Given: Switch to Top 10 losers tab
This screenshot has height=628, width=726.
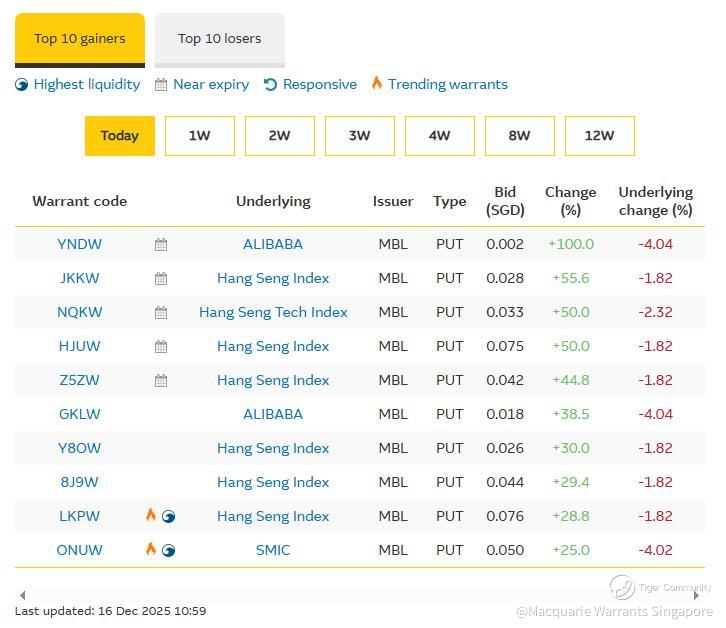Looking at the screenshot, I should click(220, 39).
